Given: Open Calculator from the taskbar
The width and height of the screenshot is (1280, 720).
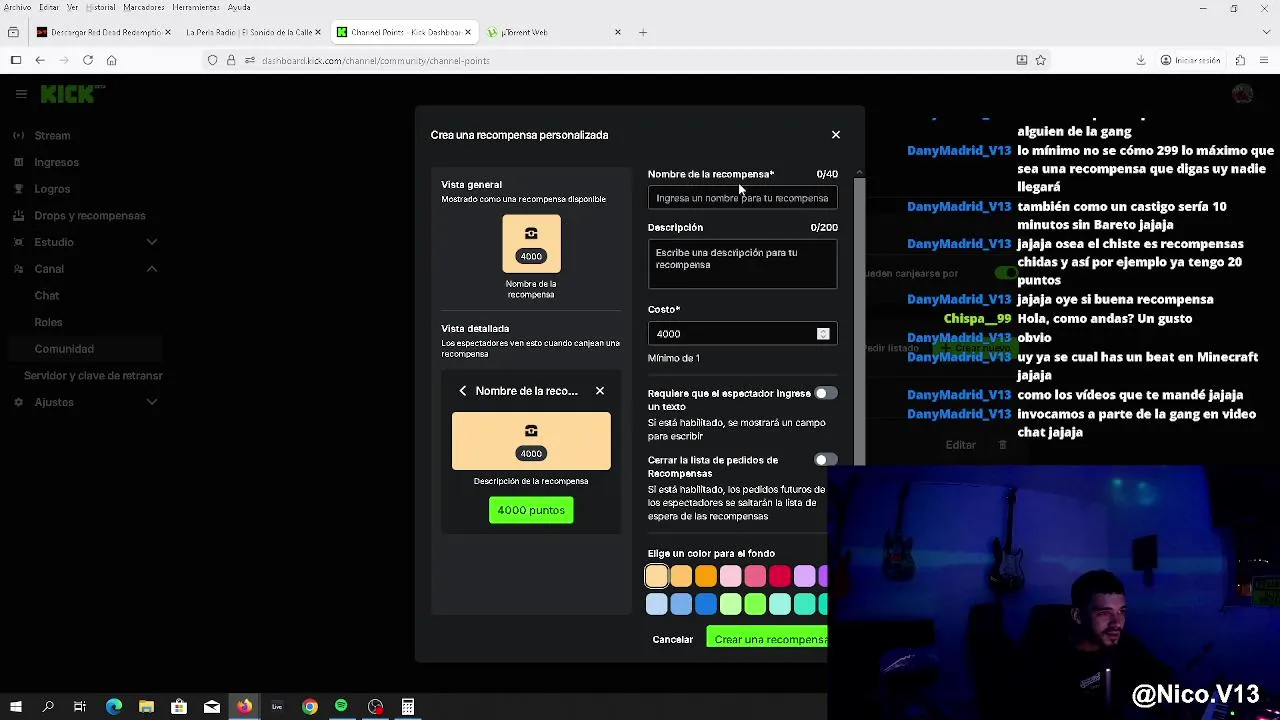Looking at the screenshot, I should [408, 707].
